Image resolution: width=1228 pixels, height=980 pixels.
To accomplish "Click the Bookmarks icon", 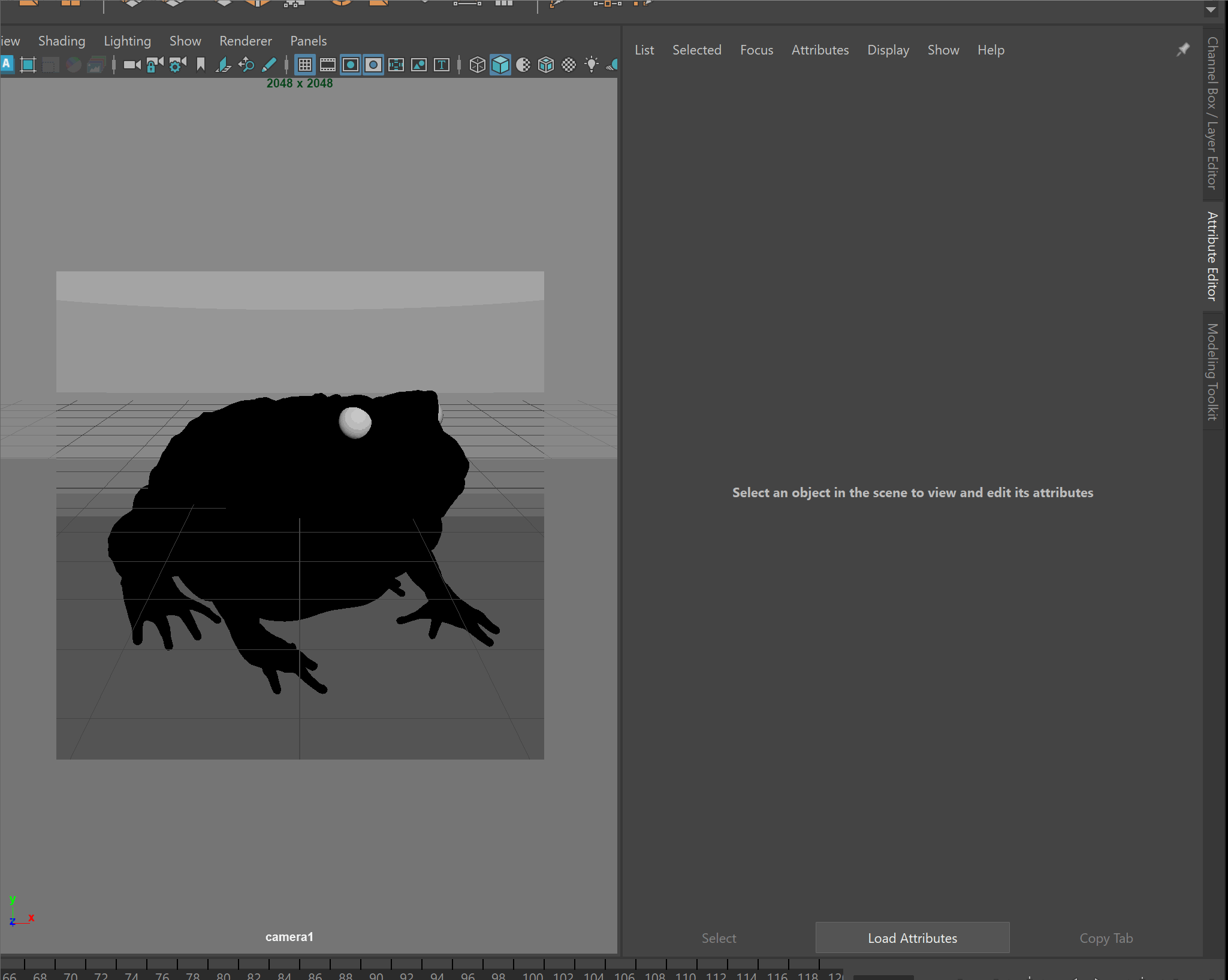I will (x=201, y=65).
